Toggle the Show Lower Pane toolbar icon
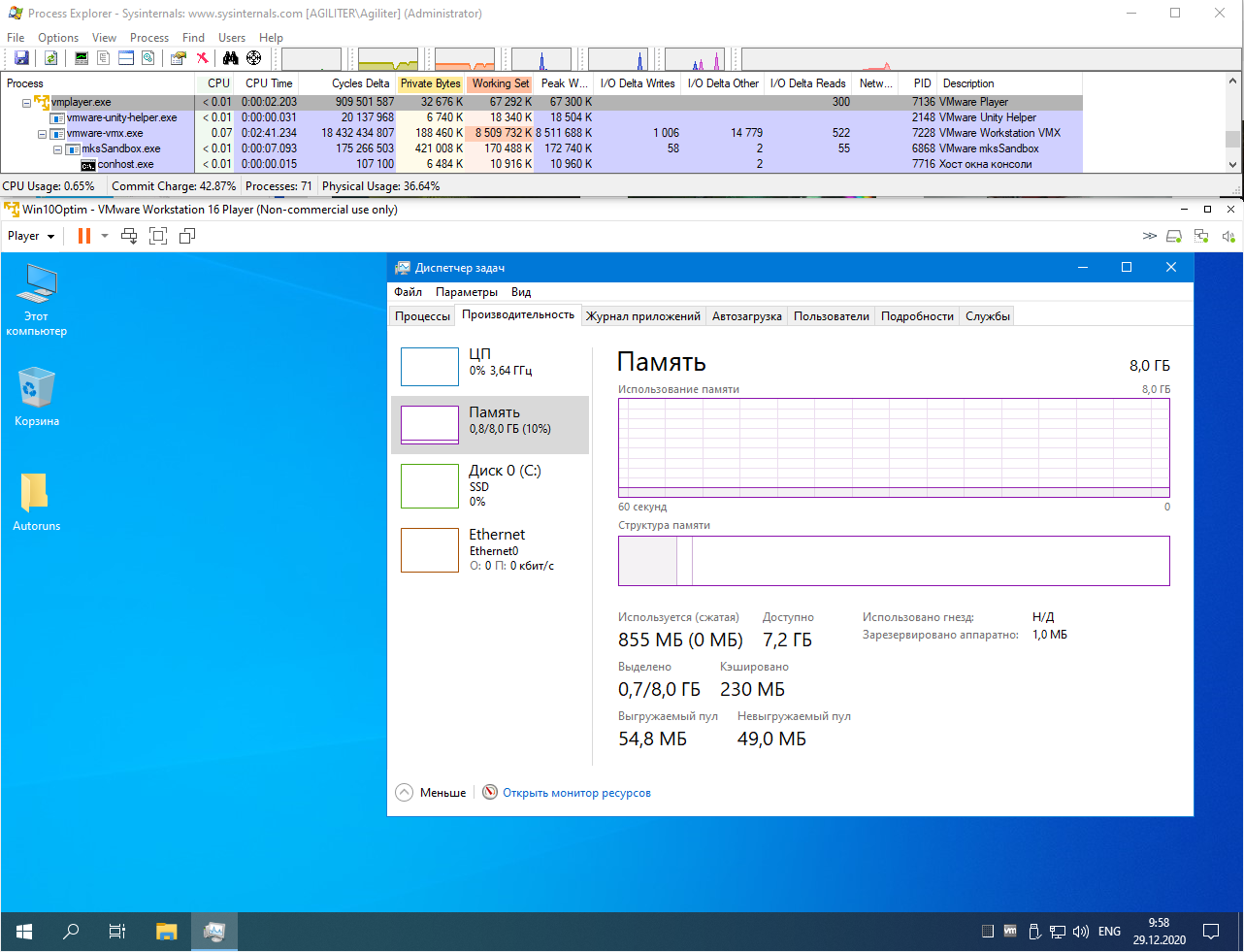The height and width of the screenshot is (952, 1244). [x=126, y=58]
